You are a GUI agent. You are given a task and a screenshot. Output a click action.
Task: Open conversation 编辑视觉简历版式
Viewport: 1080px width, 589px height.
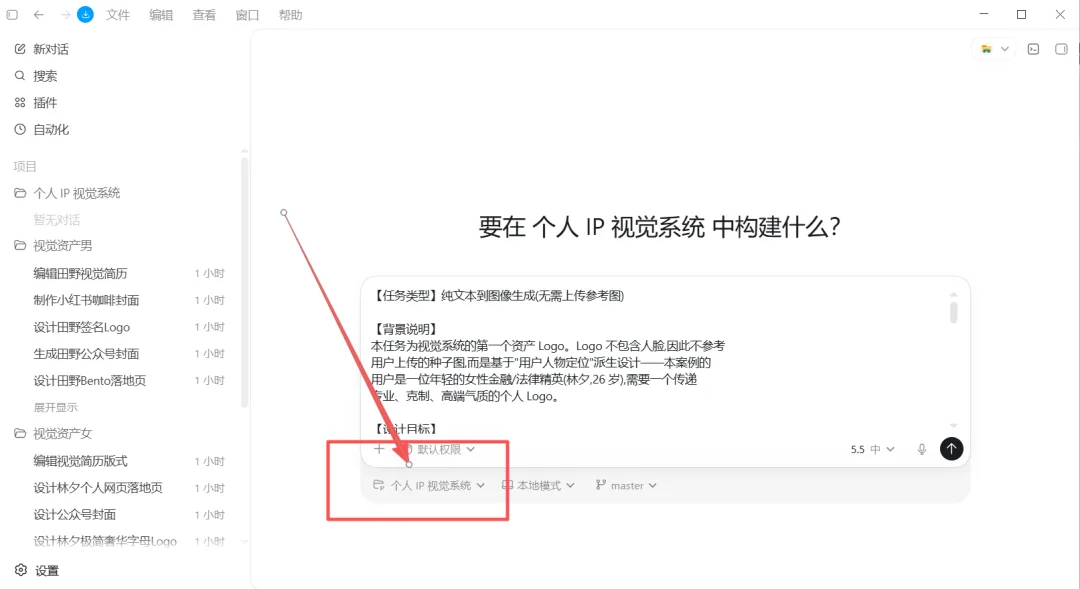click(81, 462)
